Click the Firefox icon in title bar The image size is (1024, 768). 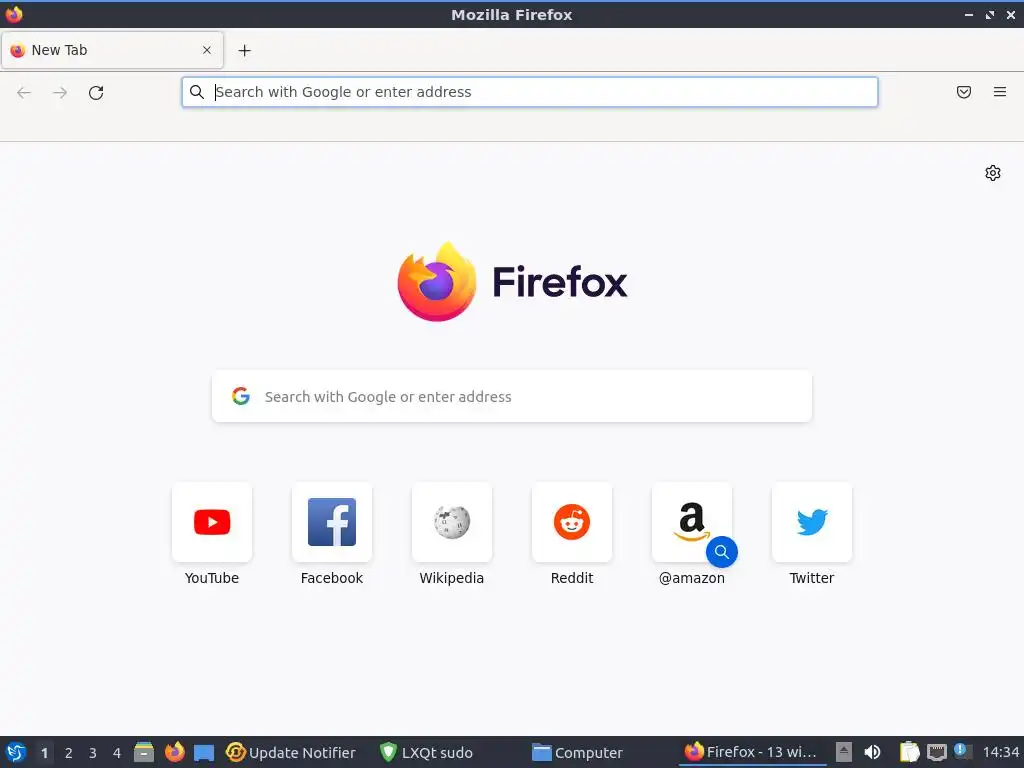pos(14,14)
